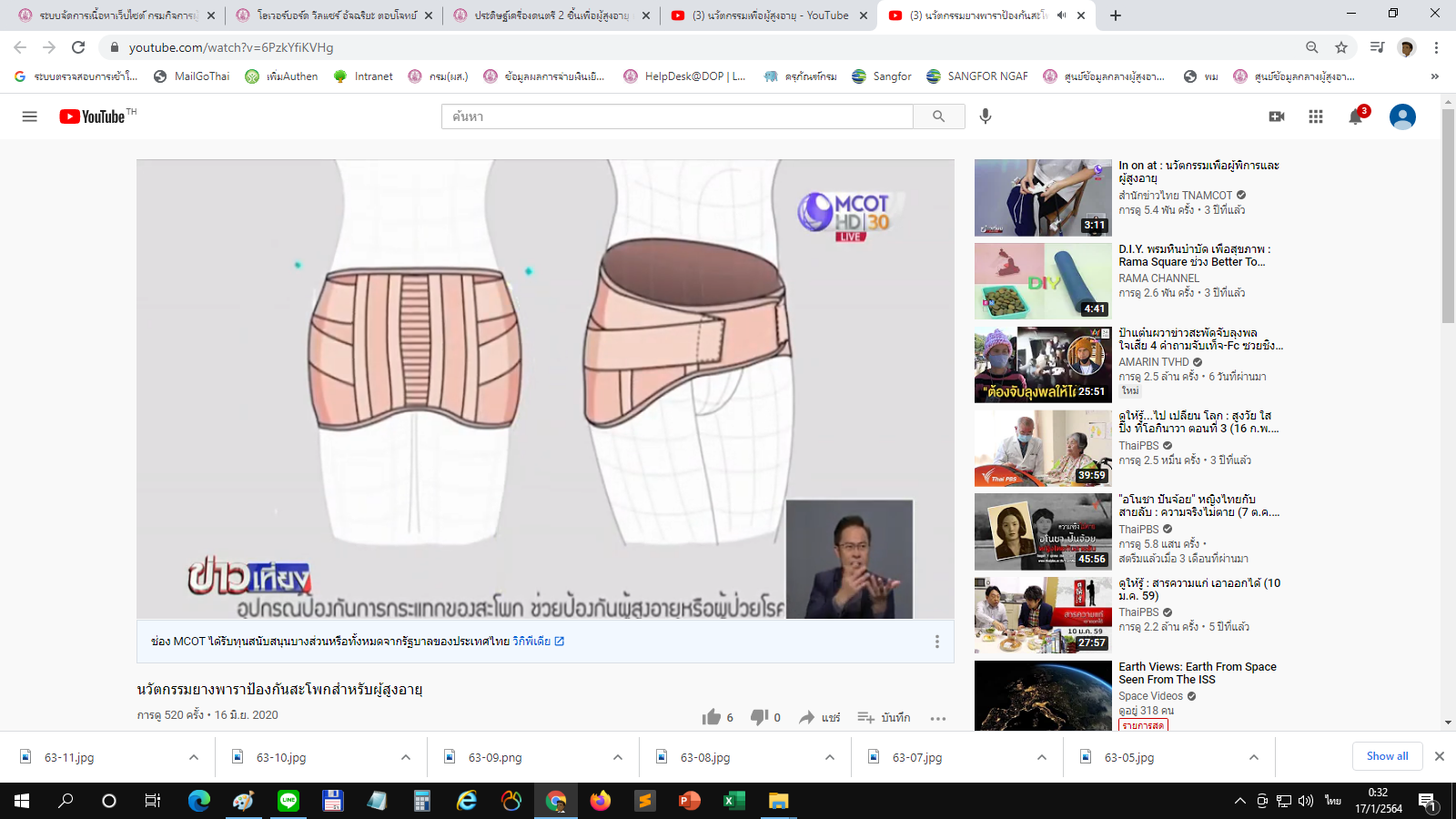Image resolution: width=1456 pixels, height=819 pixels.
Task: Open the AMARIN TVHD 25:51 video thumbnail
Action: point(1043,365)
